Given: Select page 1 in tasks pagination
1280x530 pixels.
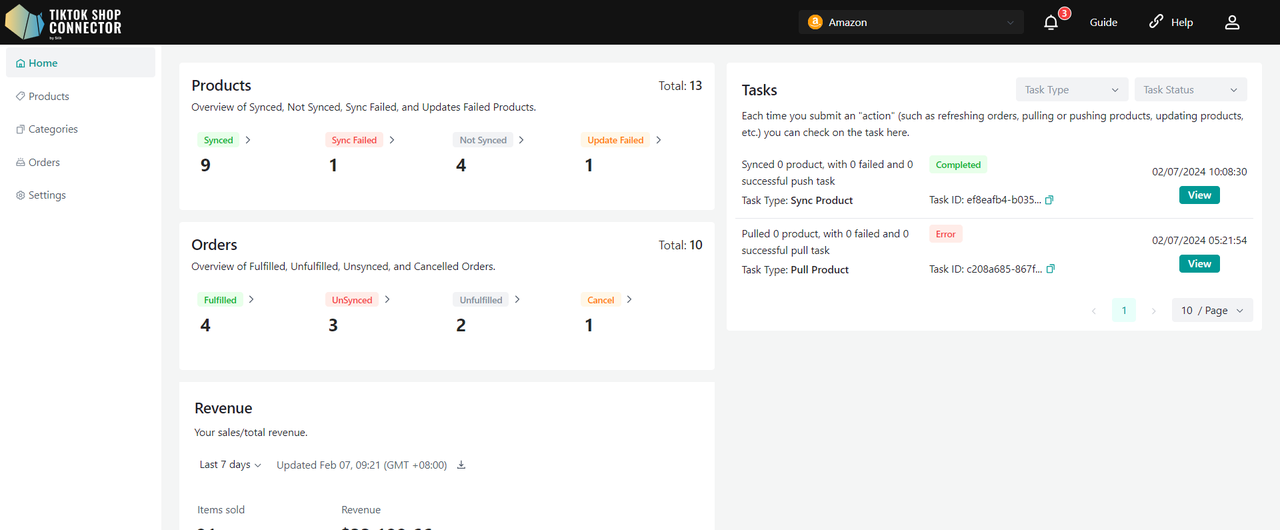Looking at the screenshot, I should pos(1123,311).
